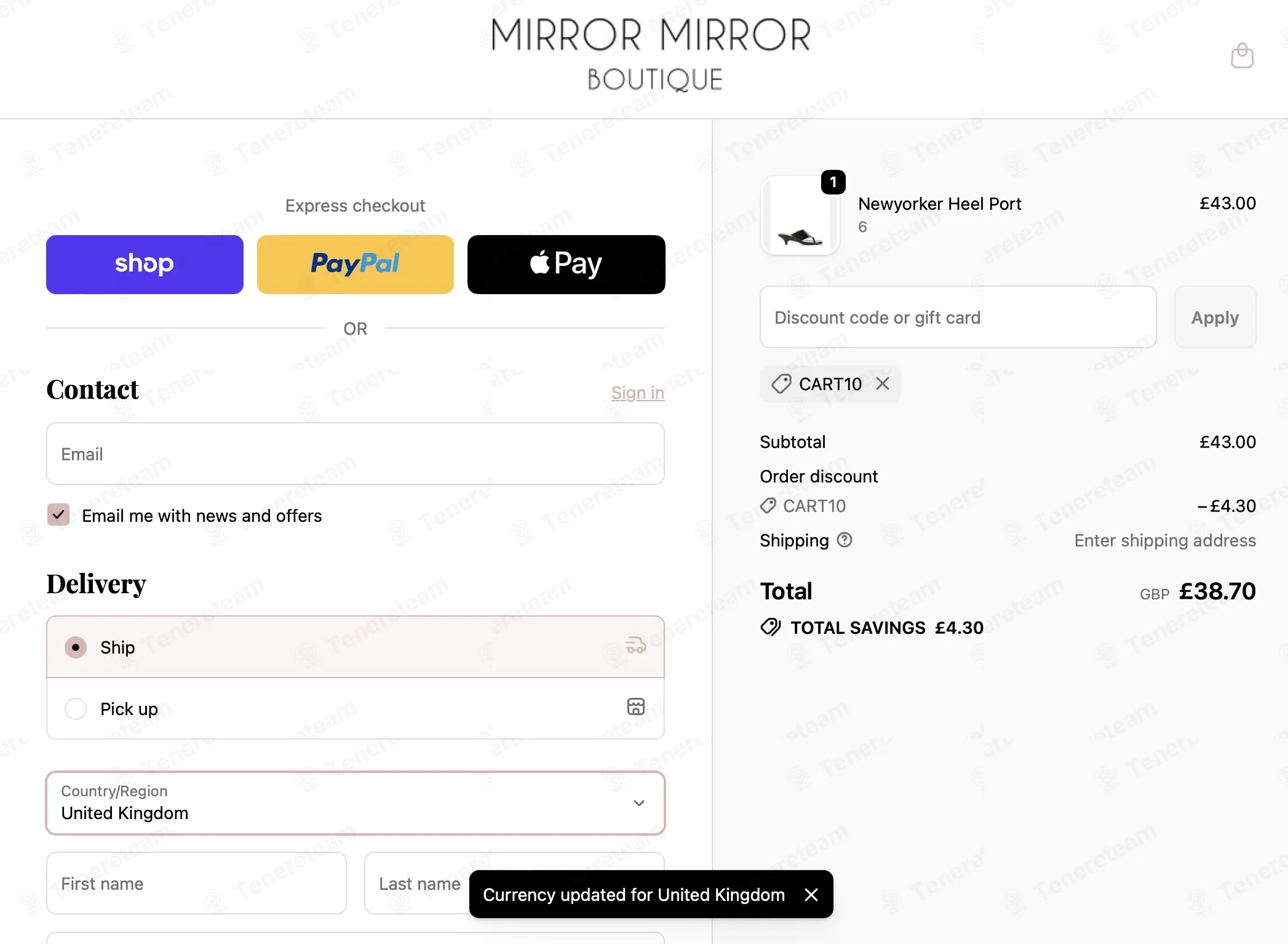
Task: Click the £38.70 total amount
Action: tap(1217, 591)
